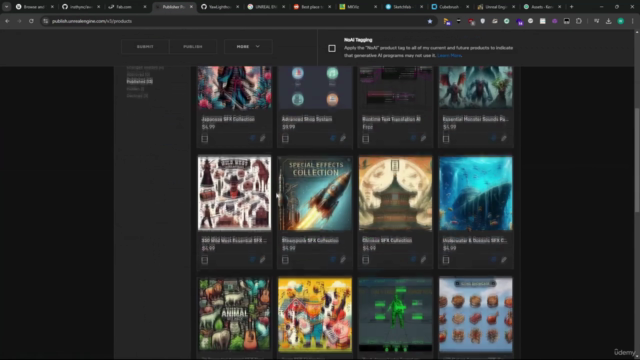The width and height of the screenshot is (640, 360).
Task: Open browser downloads icon
Action: click(609, 21)
